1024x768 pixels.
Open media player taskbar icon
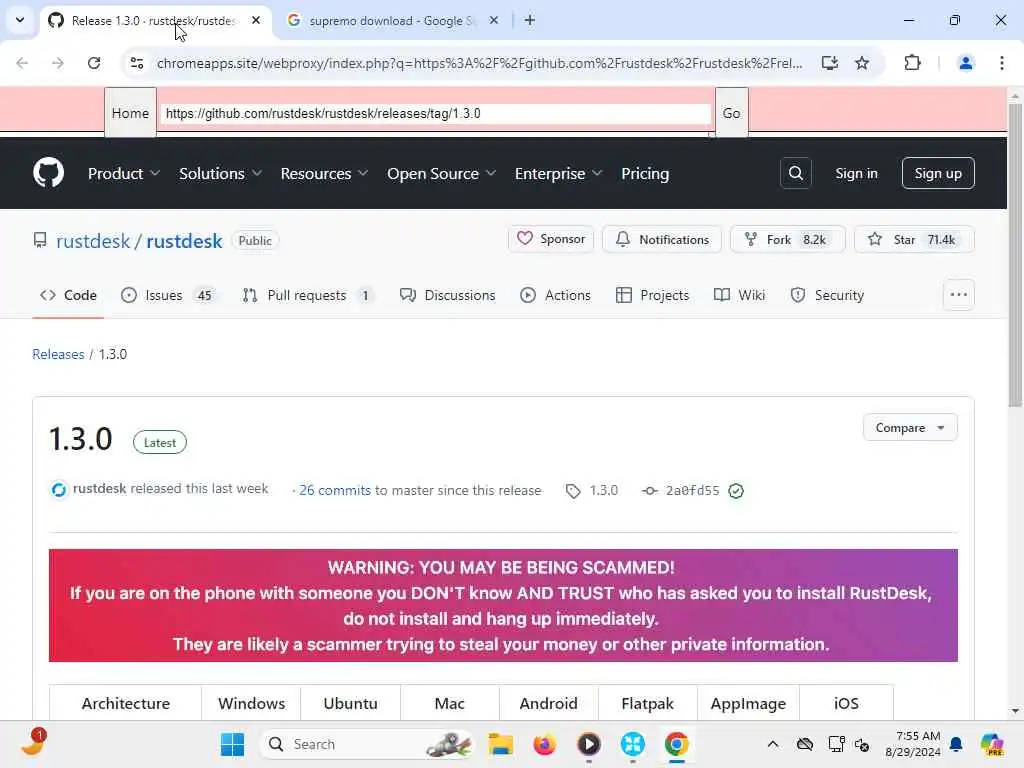pos(589,744)
